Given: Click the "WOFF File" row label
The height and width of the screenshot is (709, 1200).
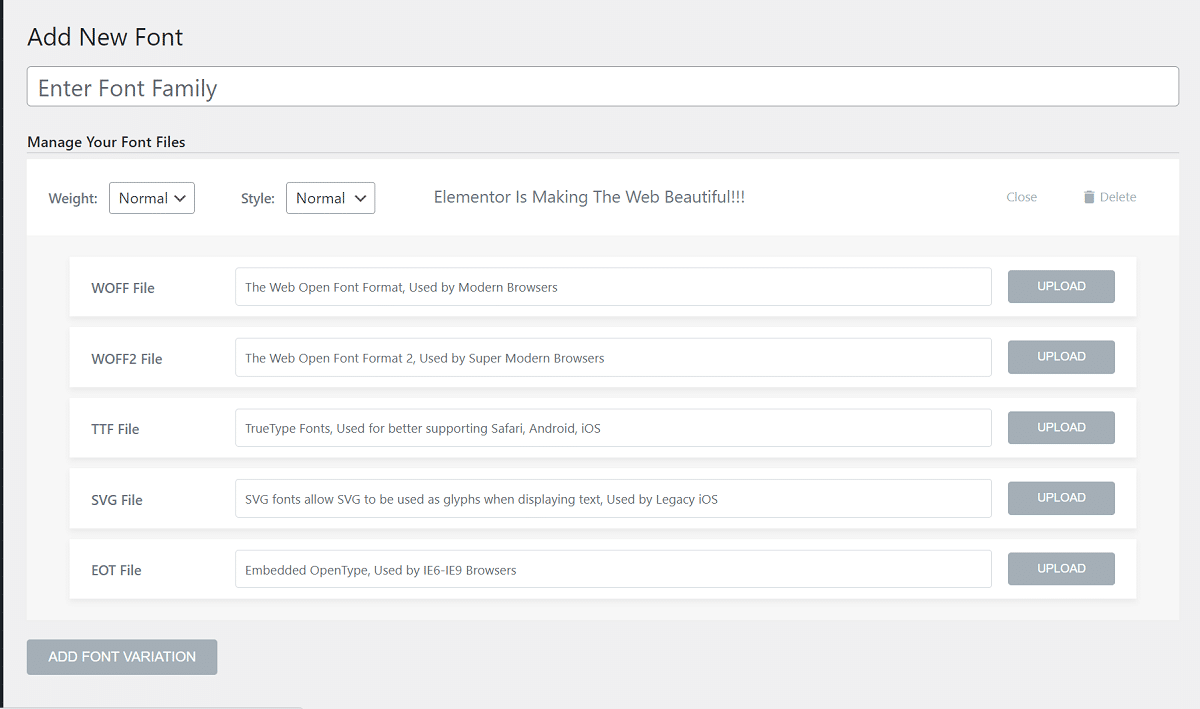Looking at the screenshot, I should coord(123,288).
